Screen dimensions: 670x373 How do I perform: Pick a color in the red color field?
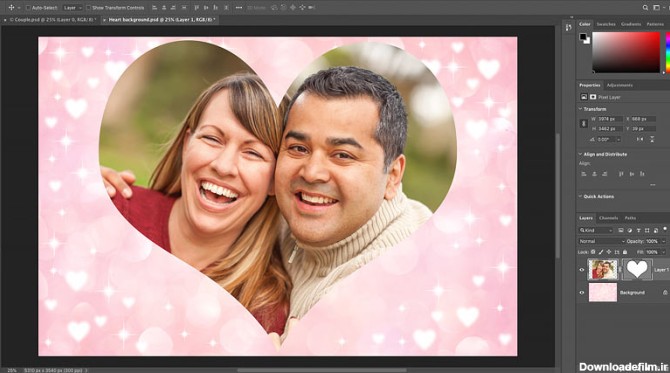click(626, 52)
